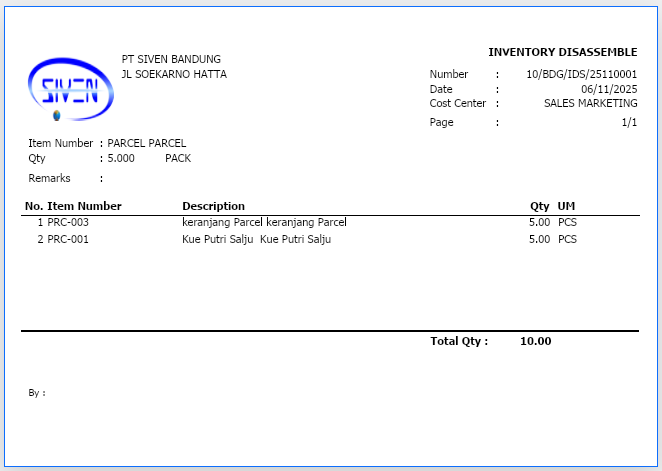
Task: Select the total quantity value 10.00
Action: [x=536, y=341]
